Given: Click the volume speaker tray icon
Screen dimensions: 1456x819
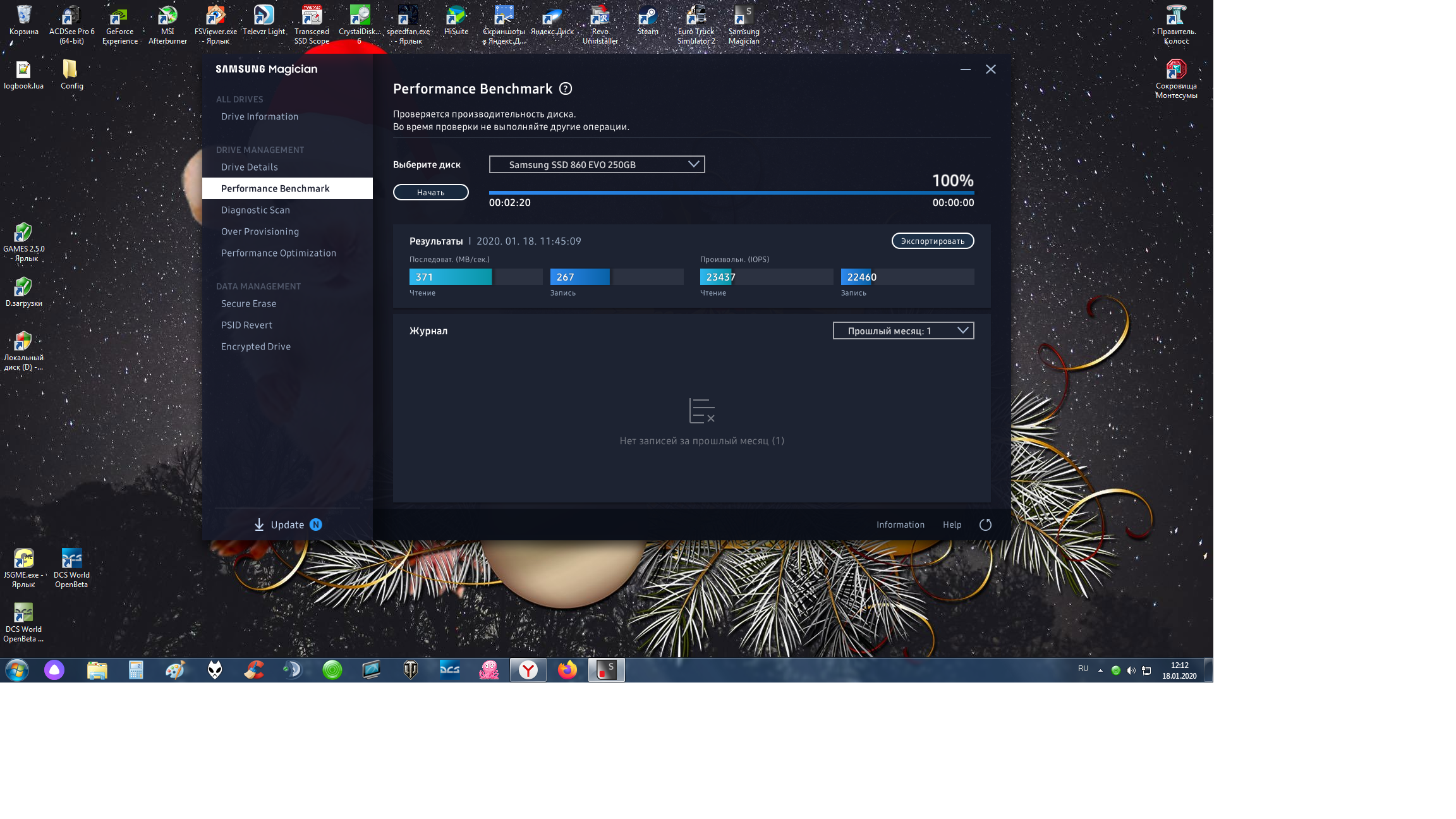Looking at the screenshot, I should (x=1131, y=670).
